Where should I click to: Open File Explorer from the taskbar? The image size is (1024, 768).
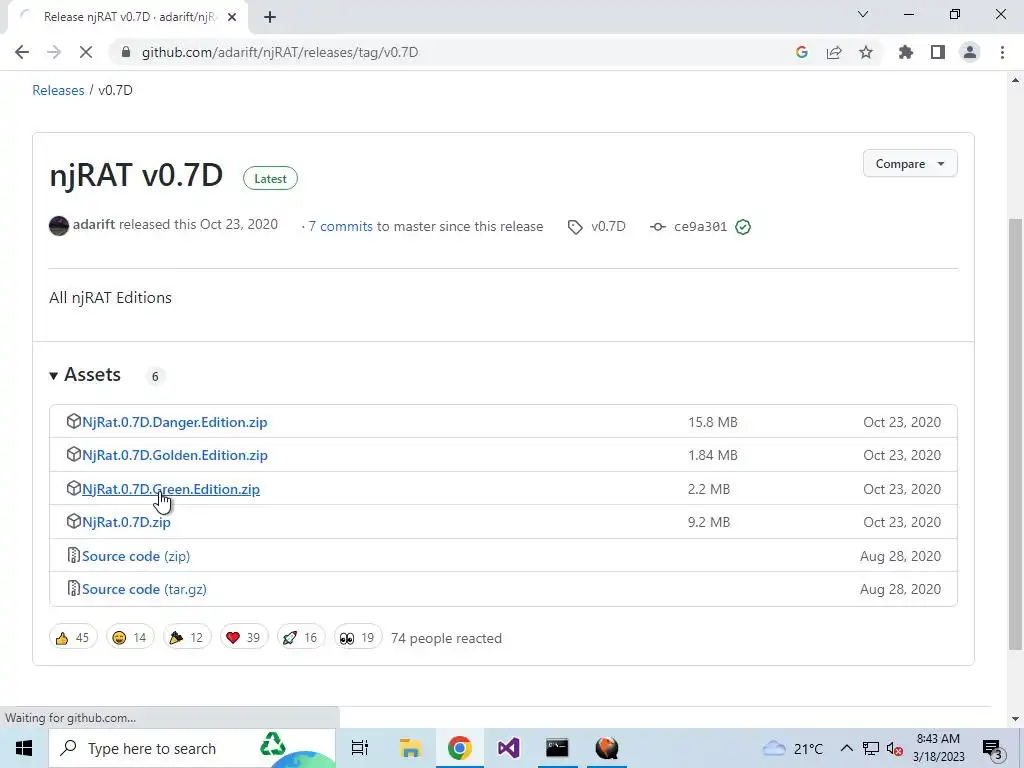tap(410, 748)
